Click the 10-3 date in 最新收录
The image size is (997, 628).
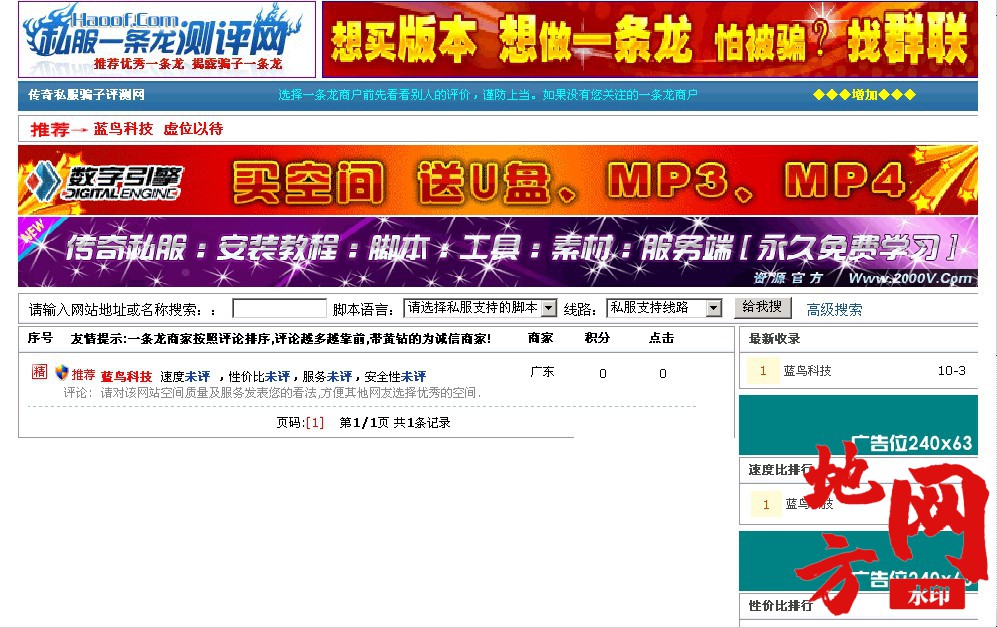pyautogui.click(x=952, y=371)
